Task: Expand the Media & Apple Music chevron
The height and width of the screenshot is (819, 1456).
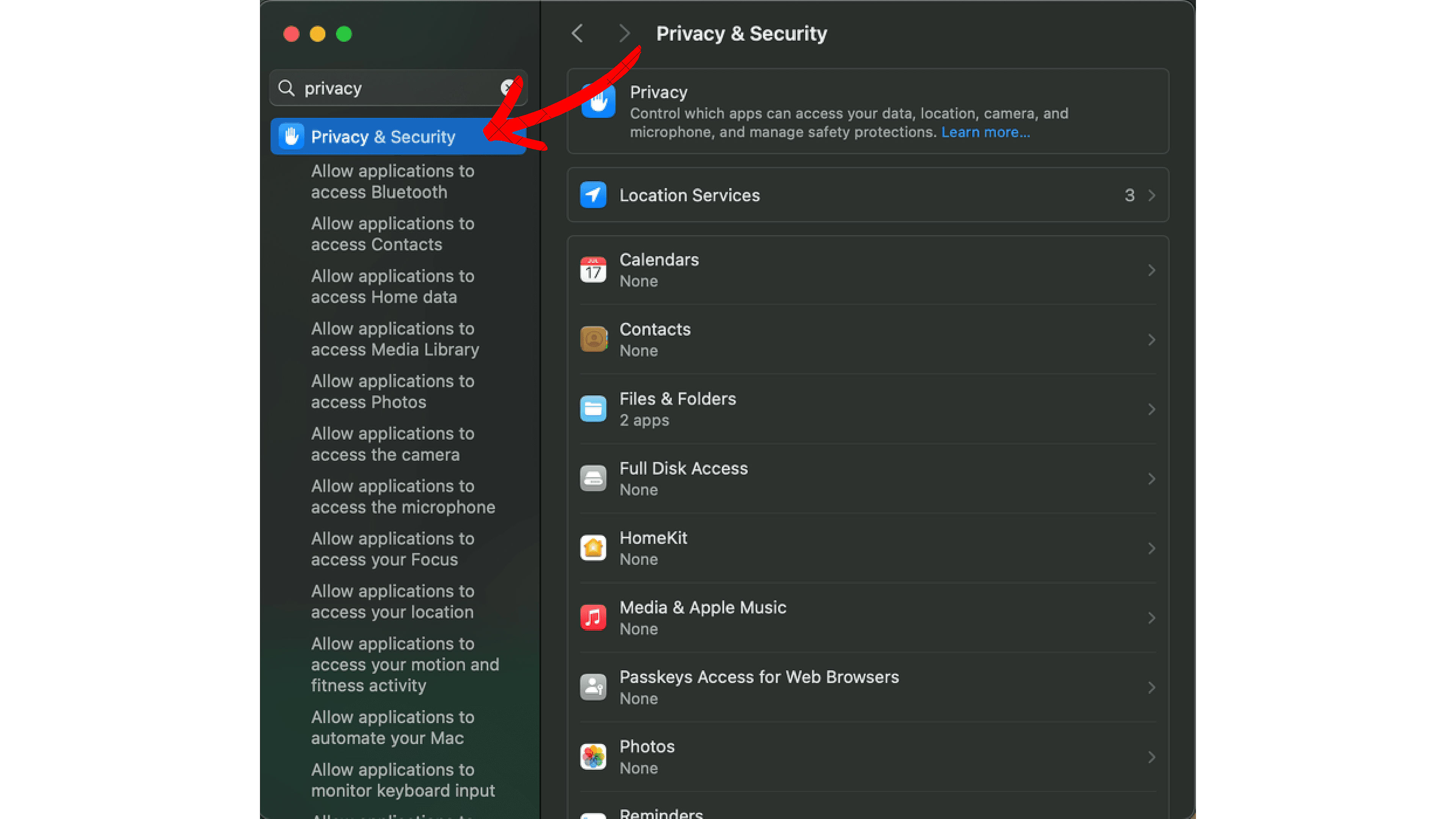Action: click(x=1152, y=618)
